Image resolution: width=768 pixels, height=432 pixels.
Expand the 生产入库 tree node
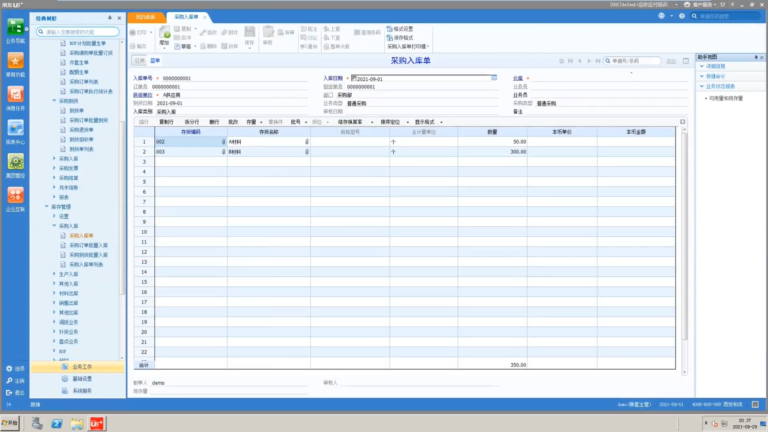tap(54, 274)
